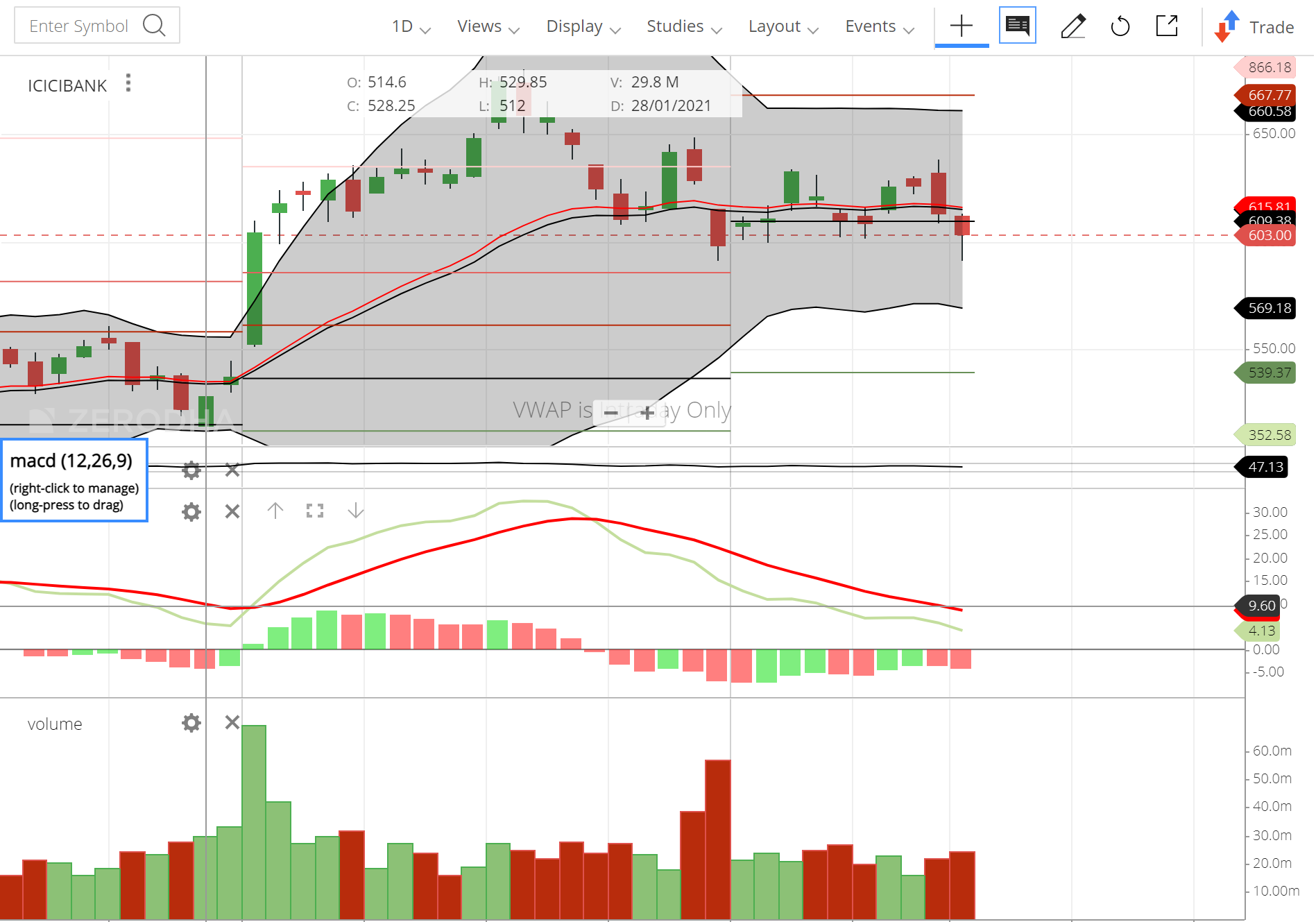Click the Trade button

(x=1255, y=27)
